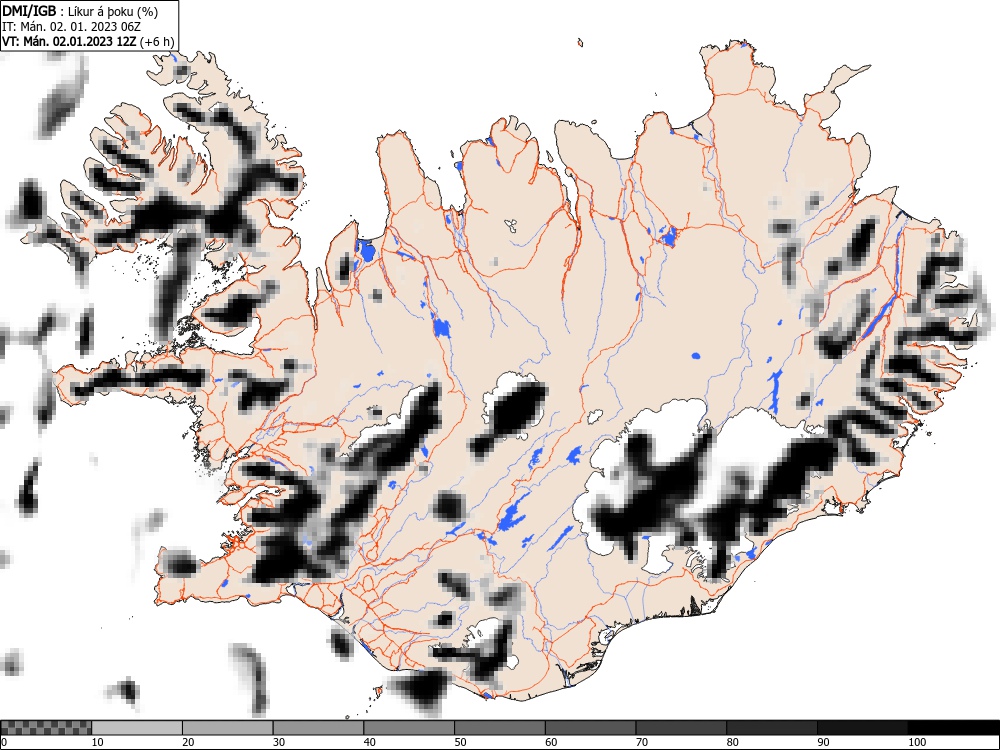1000x750 pixels.
Task: Select the 30–40 gray legend segment
Action: (x=318, y=728)
